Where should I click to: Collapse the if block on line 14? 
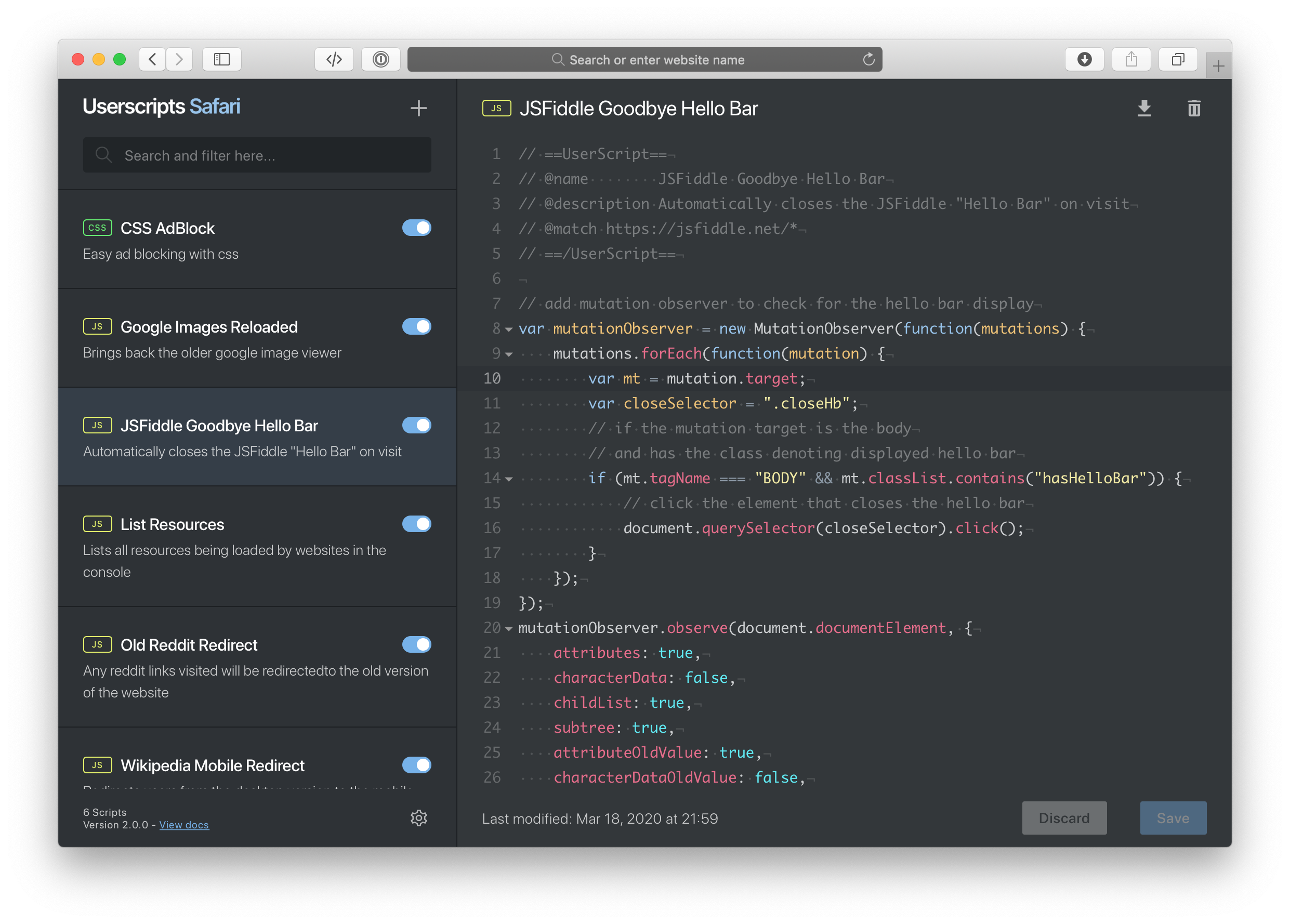[509, 479]
